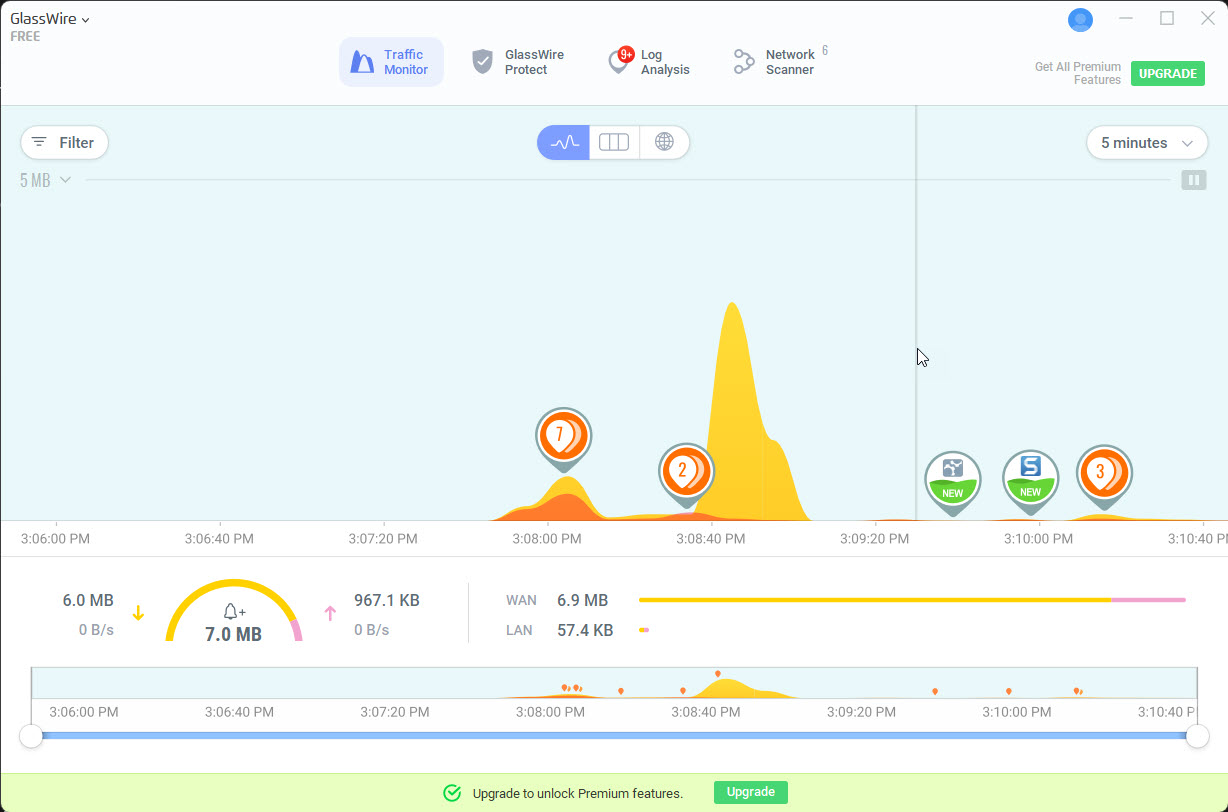The height and width of the screenshot is (812, 1228).
Task: Click the FREE label under GlassWire
Action: pos(25,36)
